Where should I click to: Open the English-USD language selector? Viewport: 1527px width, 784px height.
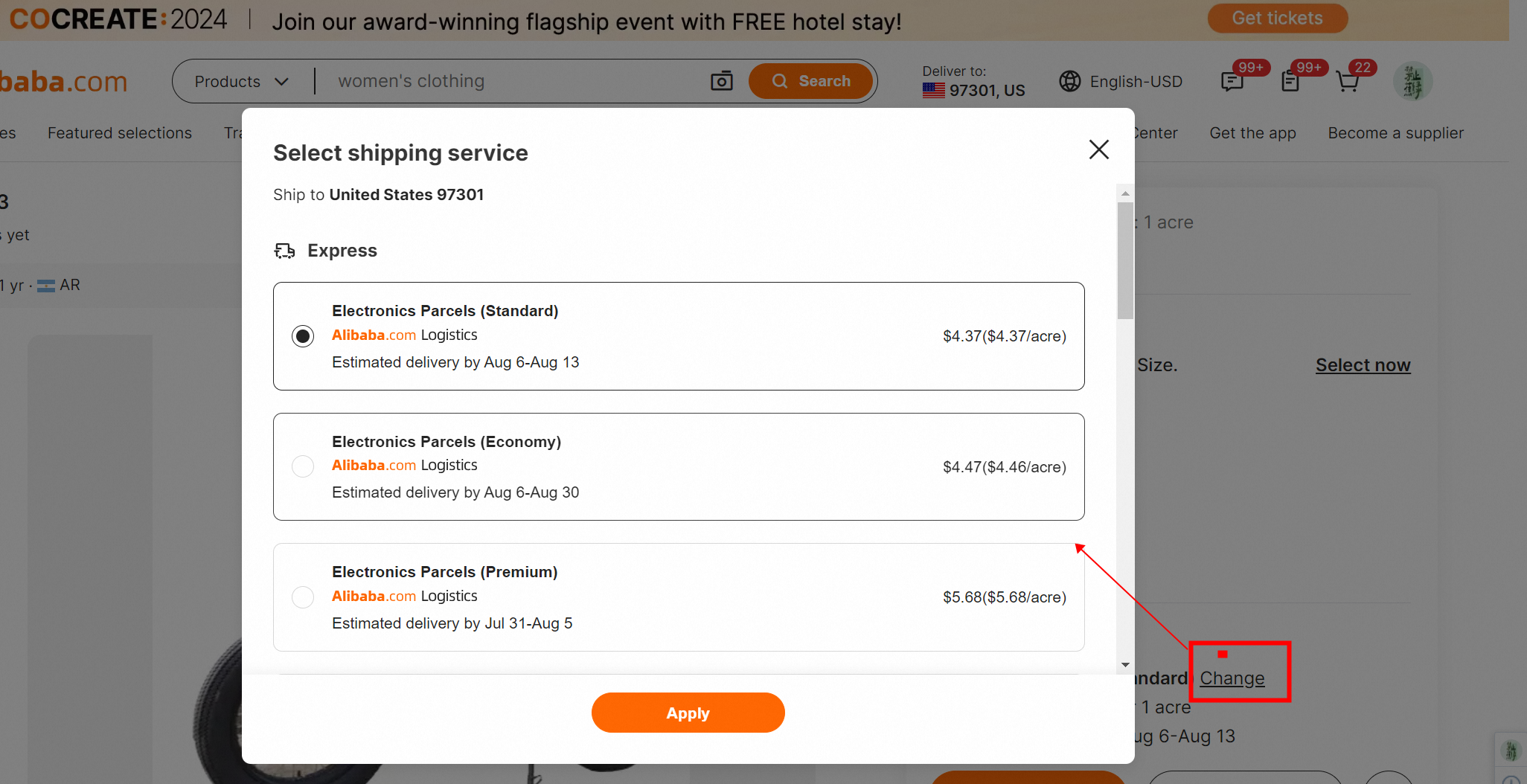(1121, 81)
